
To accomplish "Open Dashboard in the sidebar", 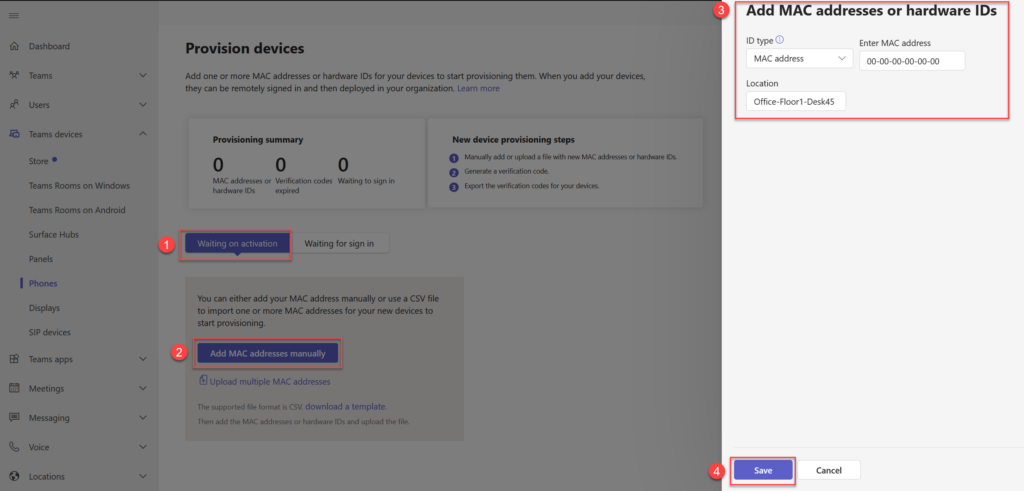I will [49, 46].
